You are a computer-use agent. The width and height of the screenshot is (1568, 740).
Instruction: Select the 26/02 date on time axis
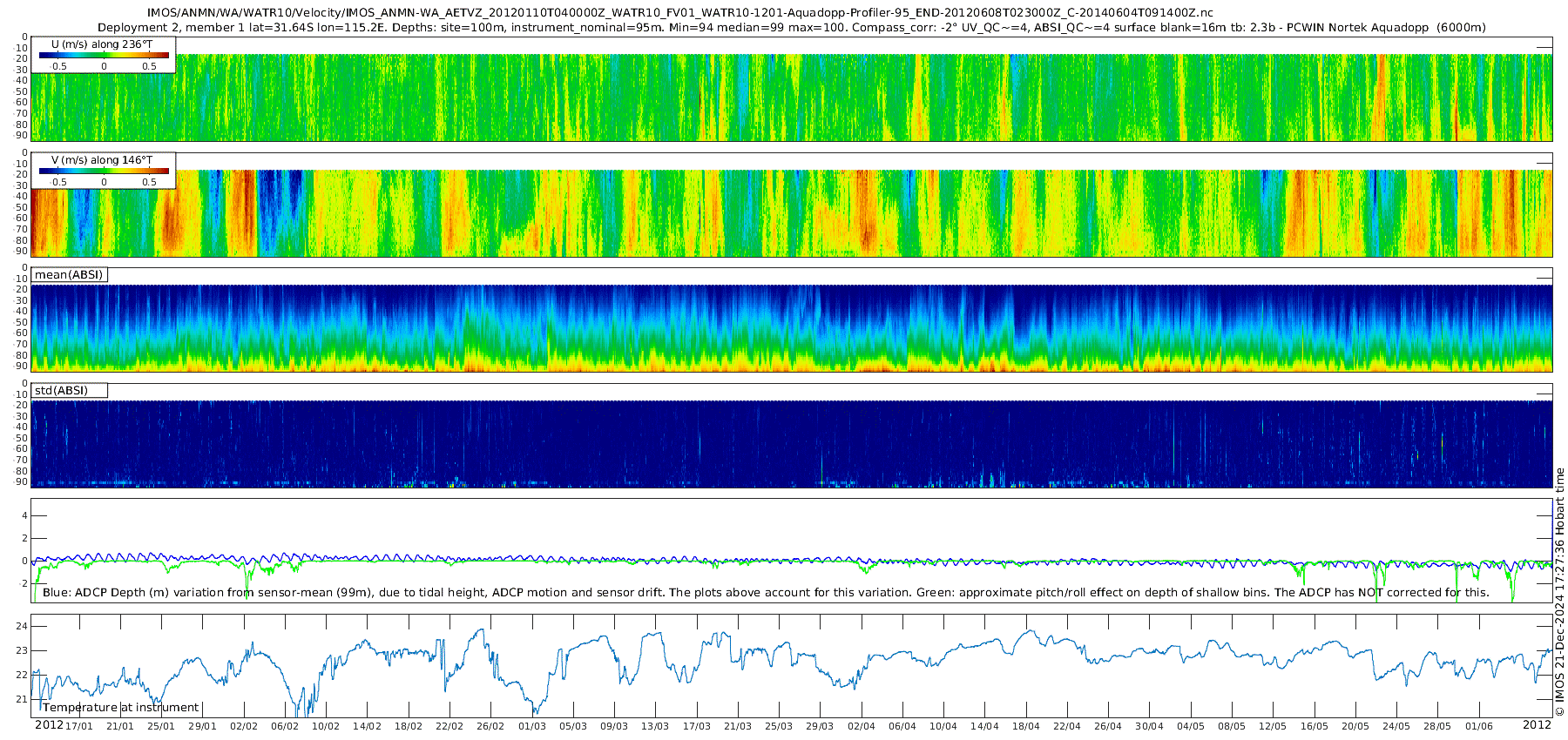point(490,726)
